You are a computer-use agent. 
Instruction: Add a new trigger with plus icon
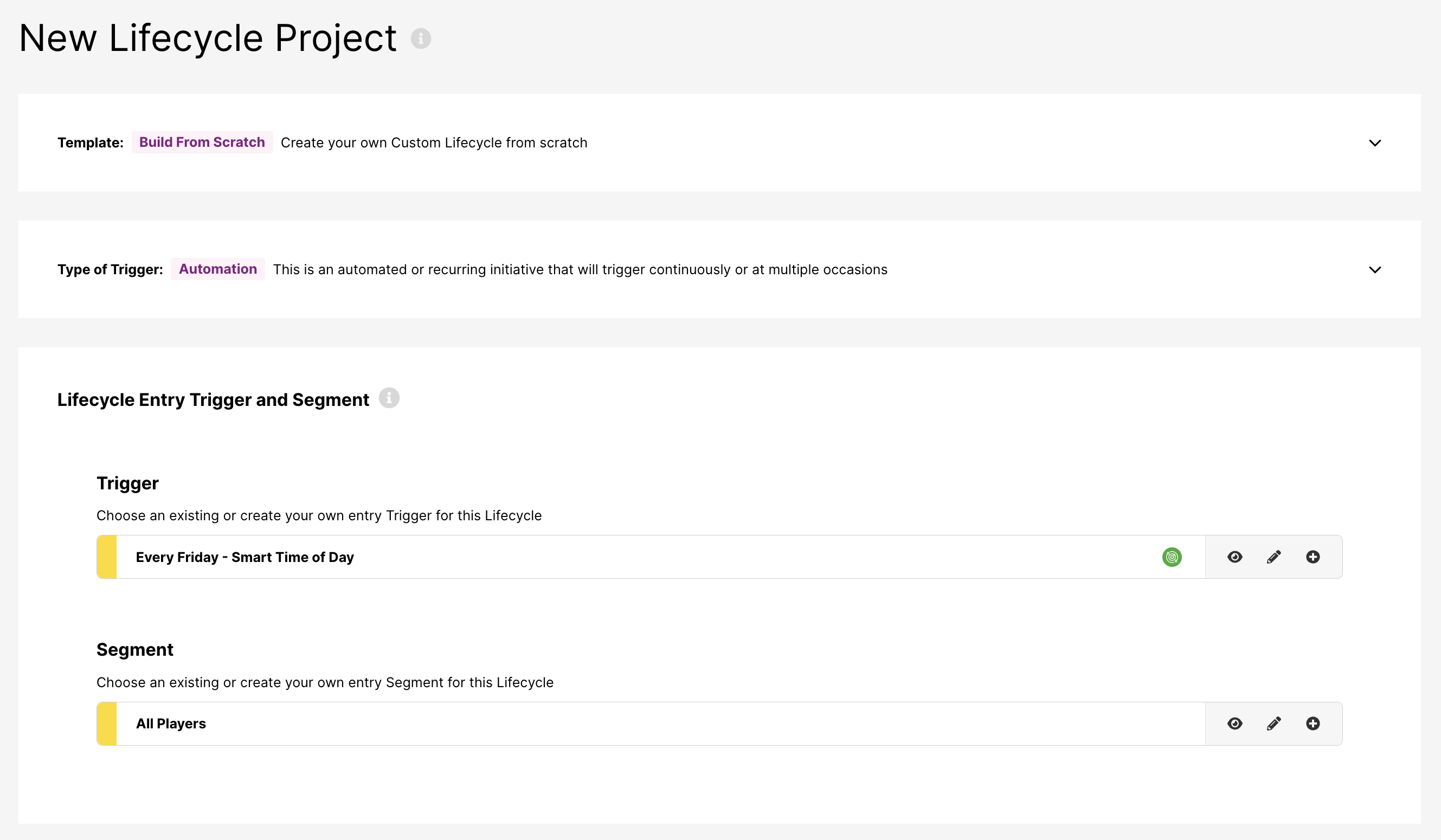point(1313,557)
